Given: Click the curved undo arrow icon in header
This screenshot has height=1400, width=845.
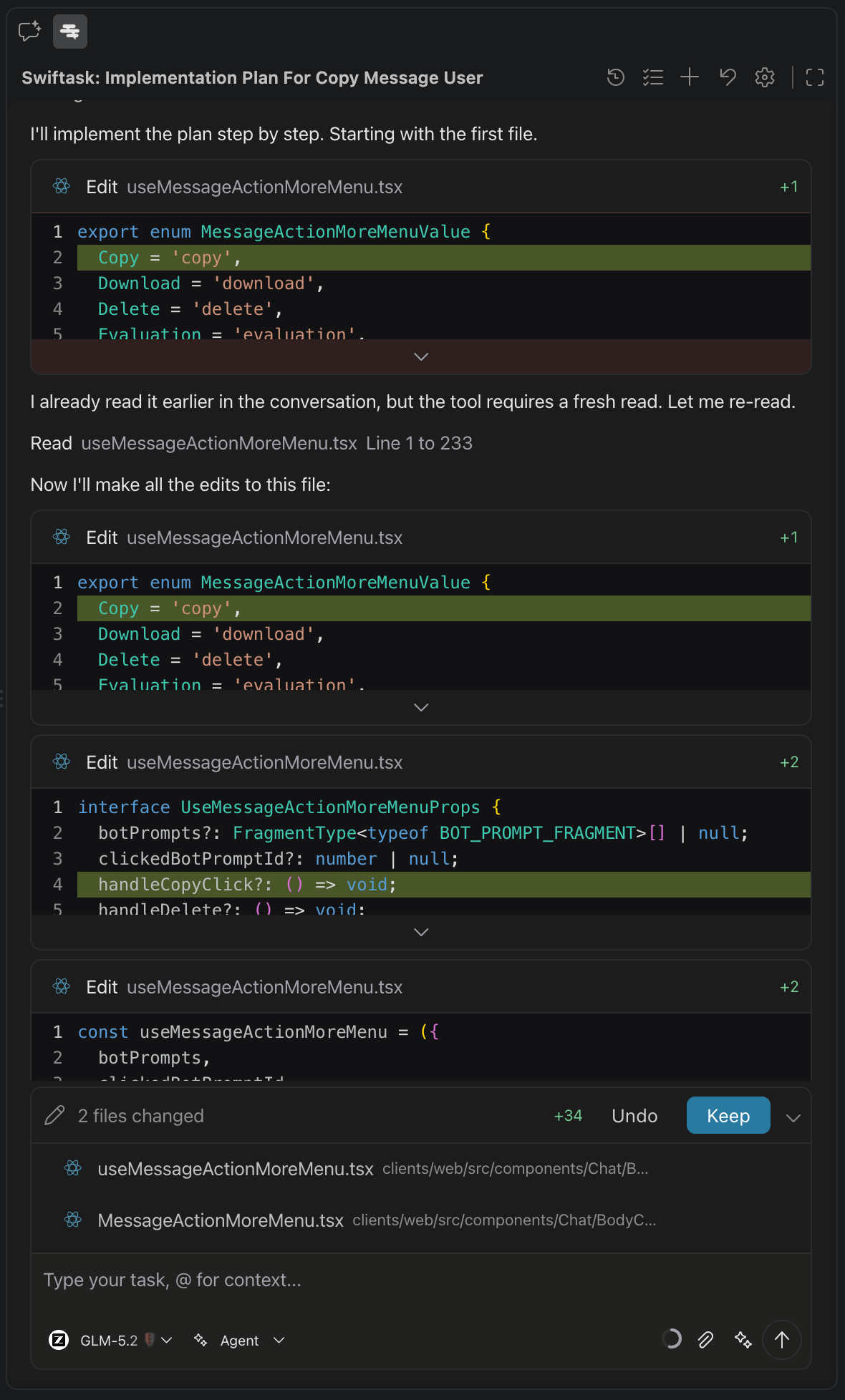Looking at the screenshot, I should [728, 77].
